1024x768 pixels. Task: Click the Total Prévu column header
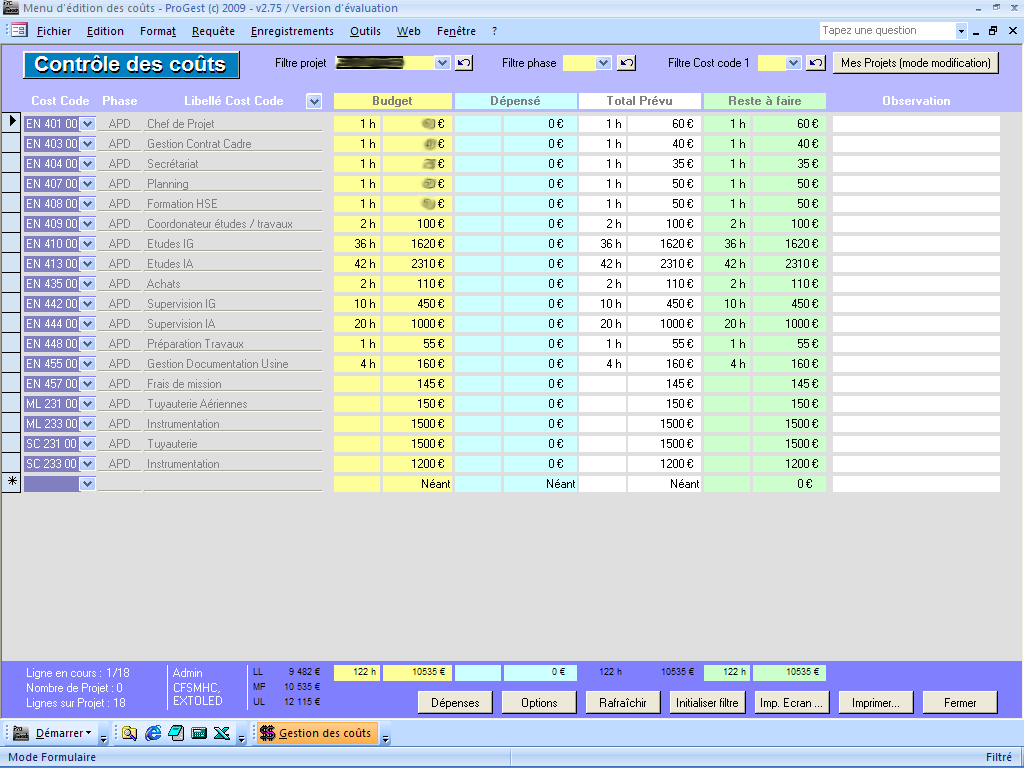point(639,101)
